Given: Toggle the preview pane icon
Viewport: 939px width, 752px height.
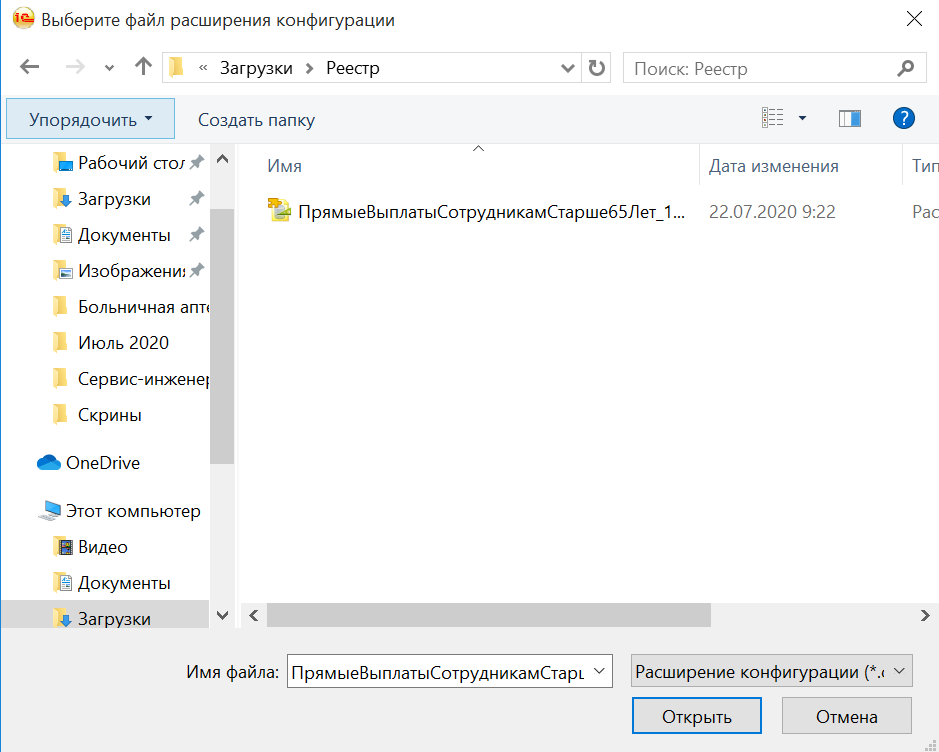Looking at the screenshot, I should coord(850,119).
